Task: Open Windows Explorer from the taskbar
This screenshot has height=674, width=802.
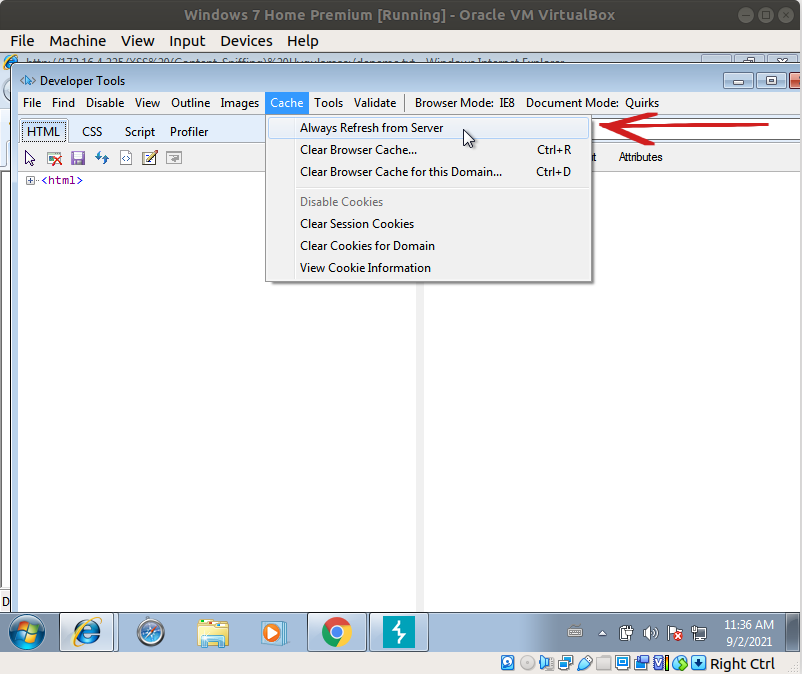Action: pos(213,632)
